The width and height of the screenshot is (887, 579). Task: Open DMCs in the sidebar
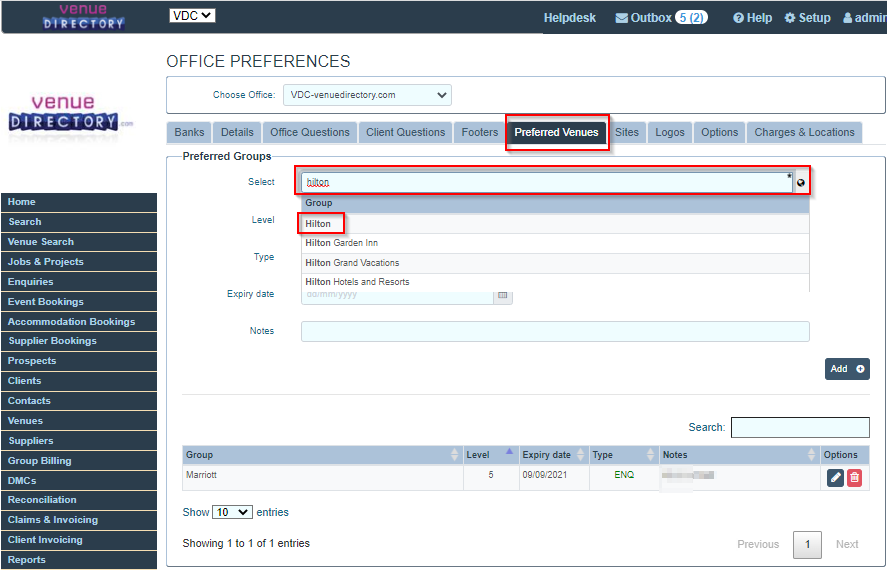[x=79, y=481]
